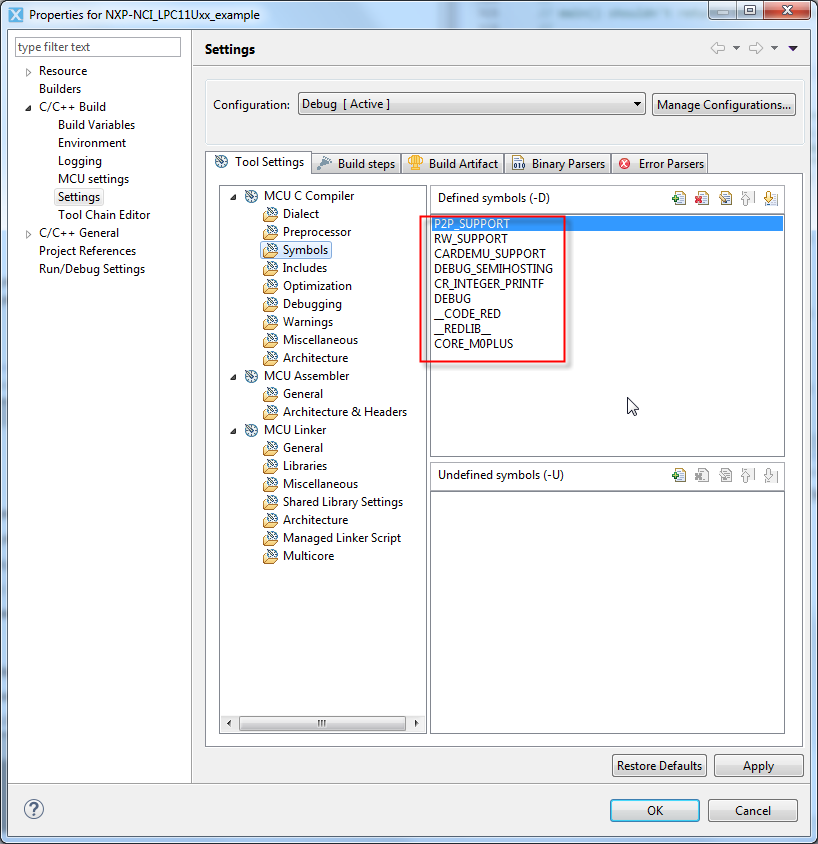Add a new defined symbol
The image size is (818, 844).
(x=679, y=198)
